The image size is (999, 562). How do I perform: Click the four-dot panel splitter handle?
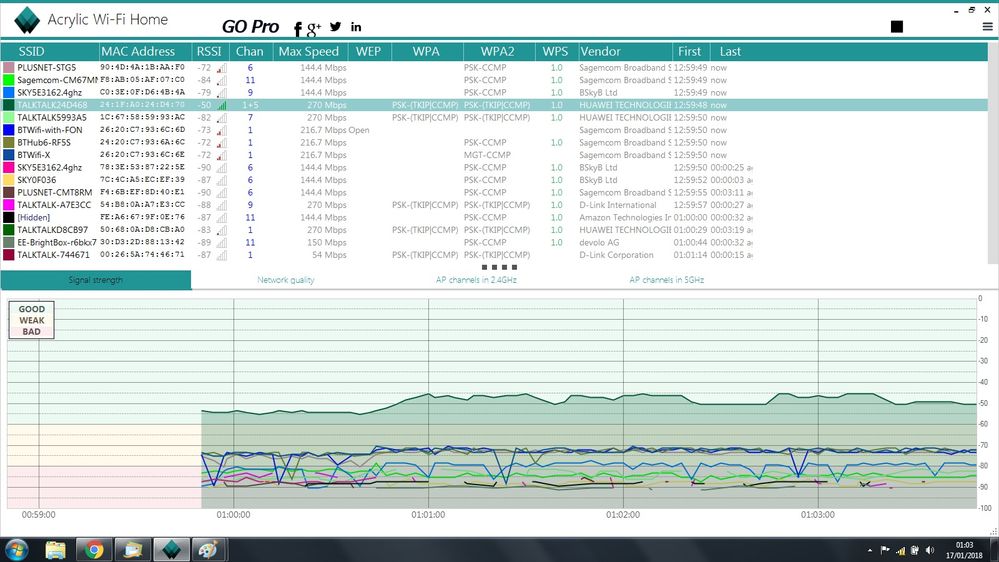500,267
